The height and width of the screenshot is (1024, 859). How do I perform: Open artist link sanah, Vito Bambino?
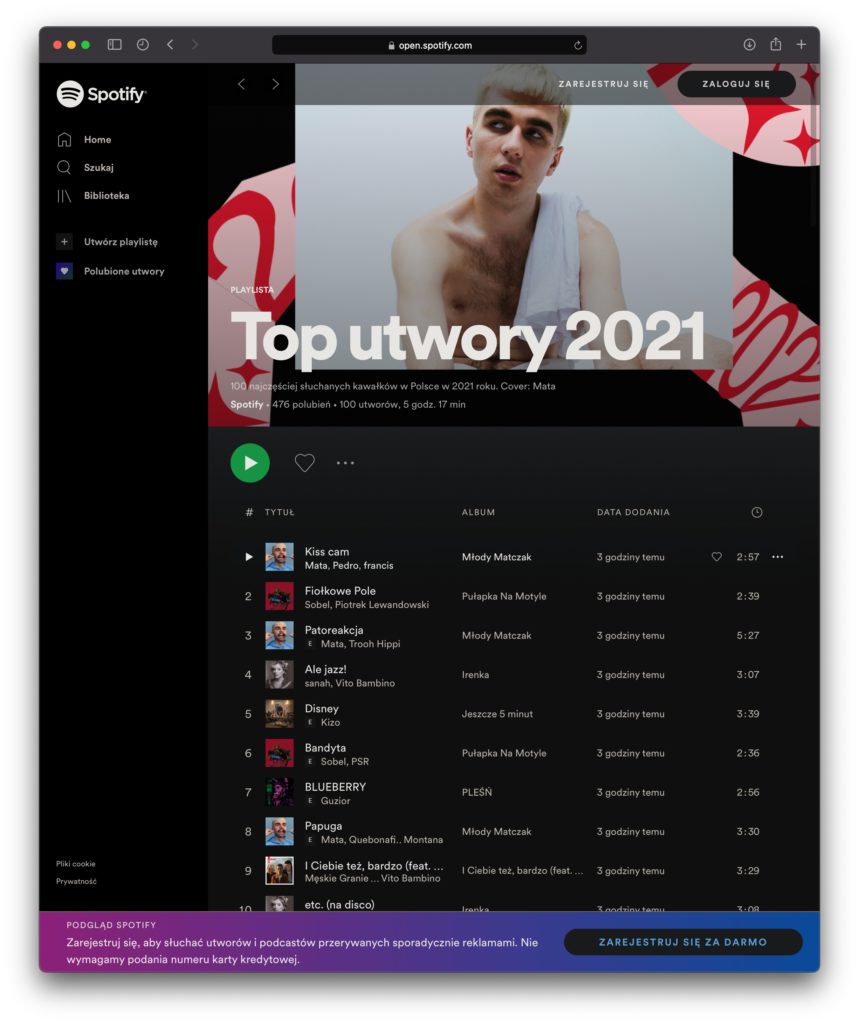349,683
